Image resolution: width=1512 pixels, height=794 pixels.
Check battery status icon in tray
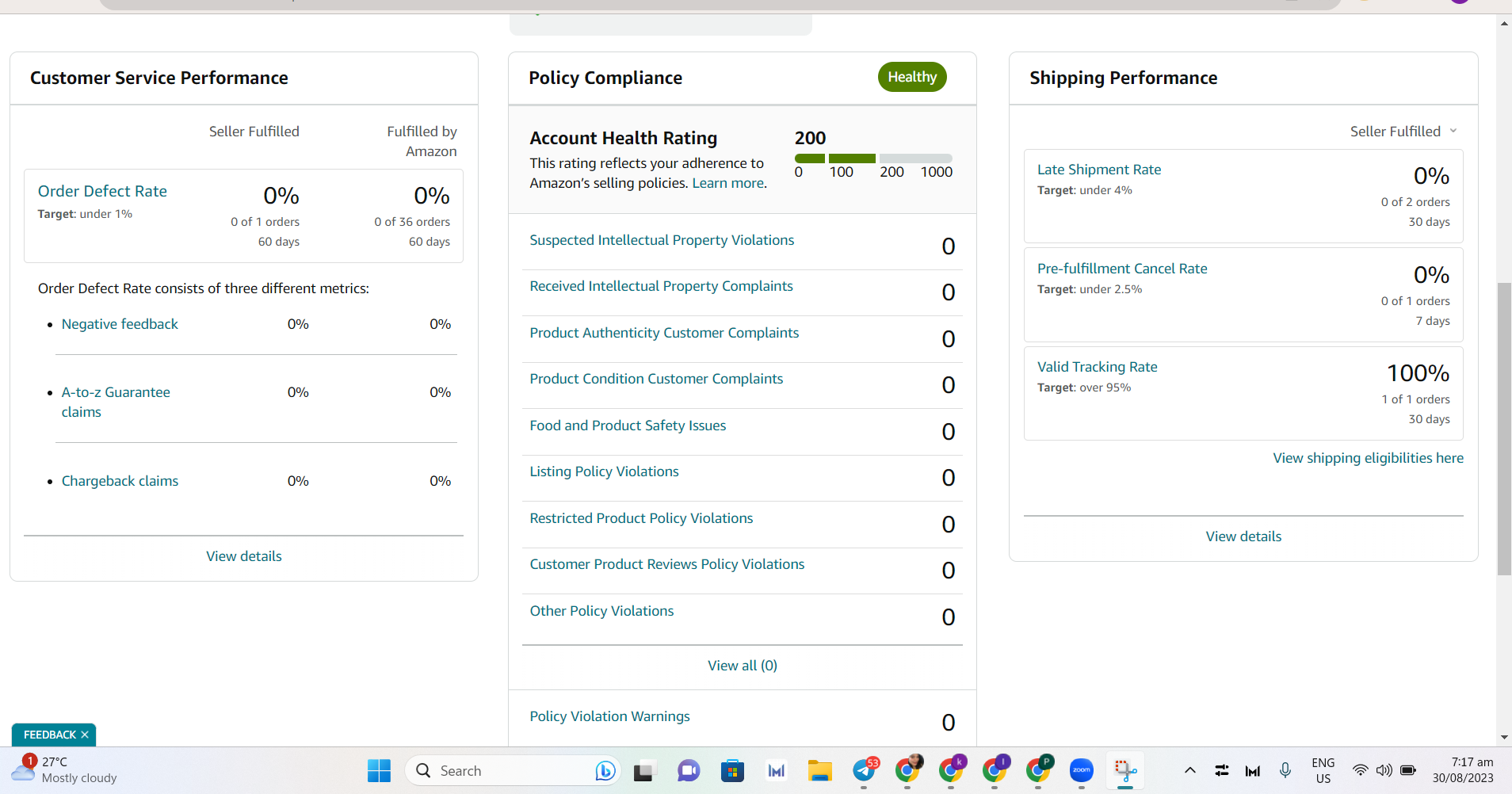(1409, 770)
